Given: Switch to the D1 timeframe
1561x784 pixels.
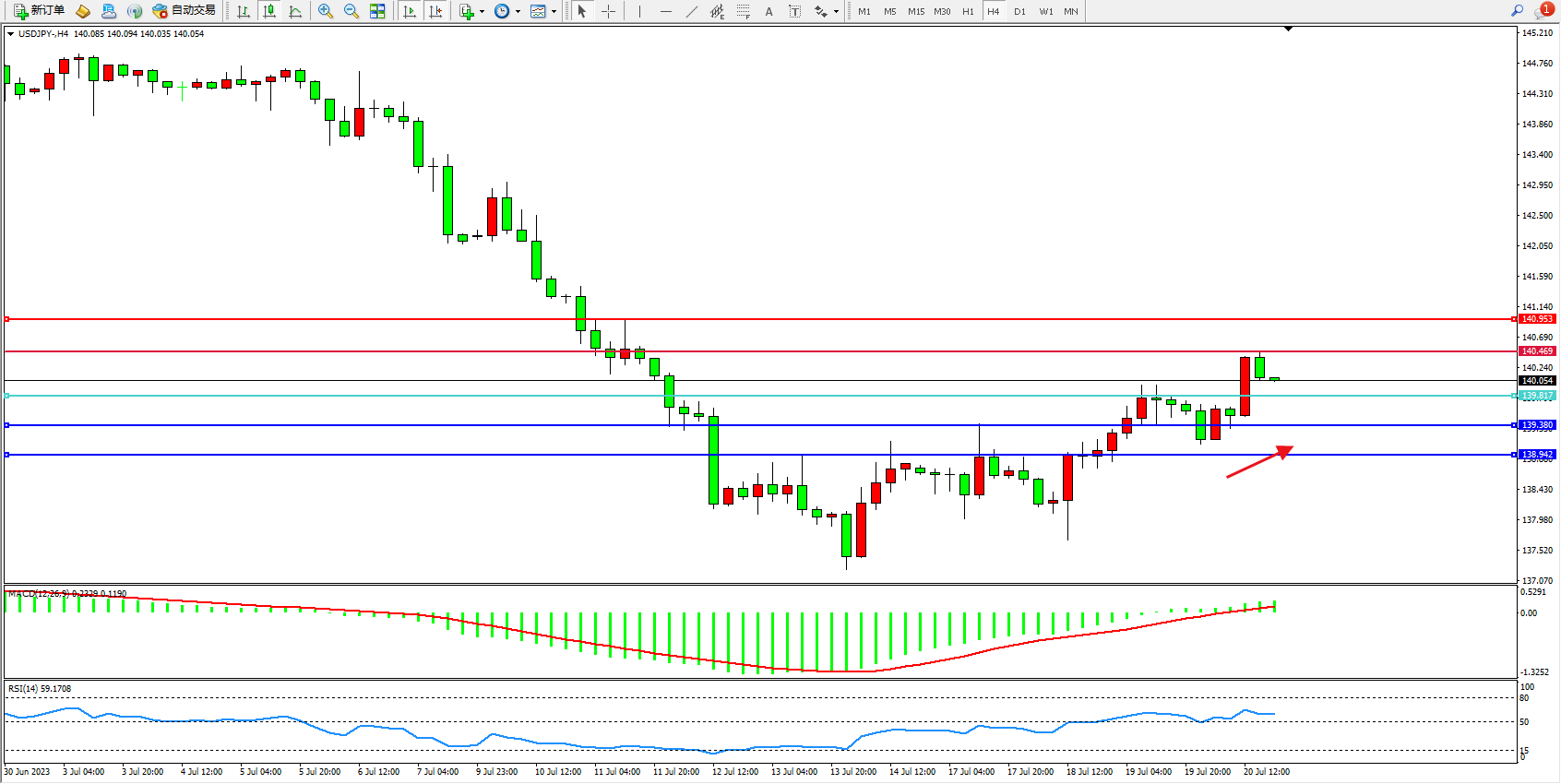Looking at the screenshot, I should pos(1019,11).
